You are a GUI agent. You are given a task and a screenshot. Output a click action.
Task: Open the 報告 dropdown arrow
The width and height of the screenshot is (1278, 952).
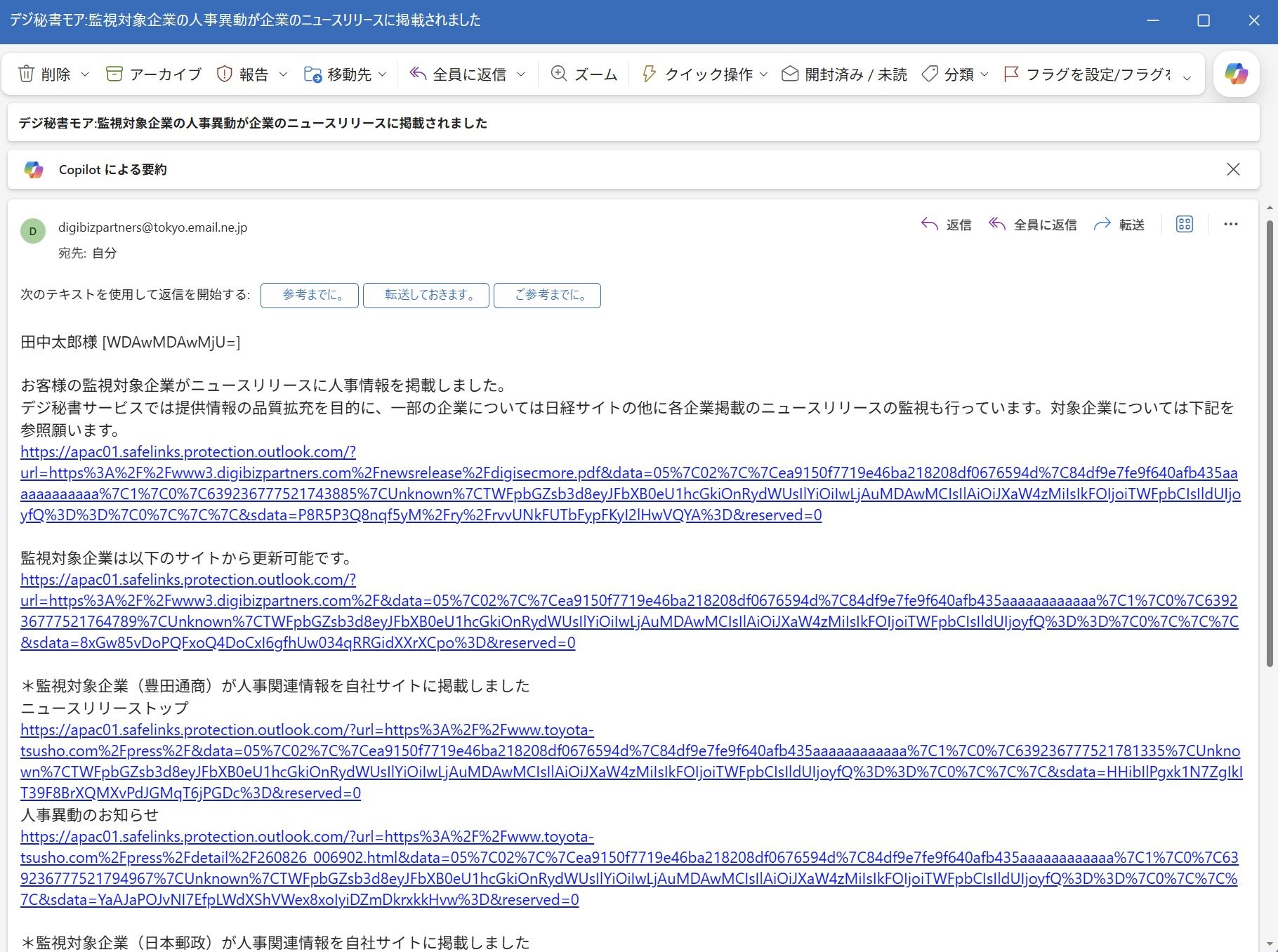click(x=283, y=74)
